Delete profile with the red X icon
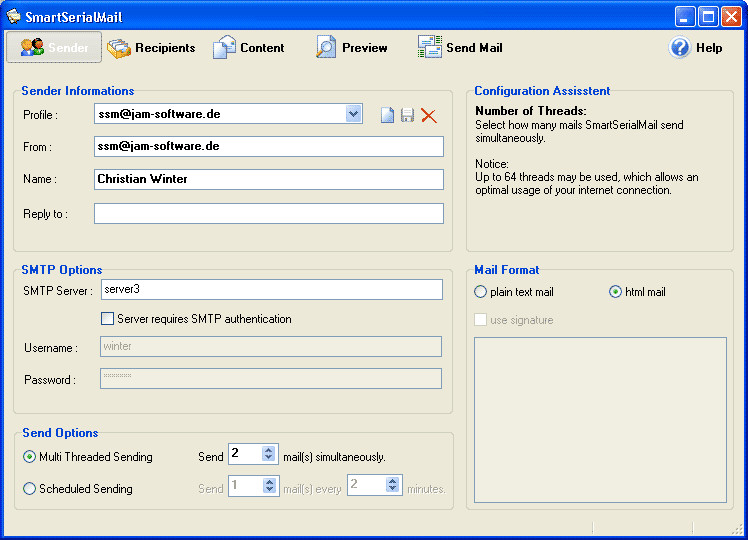The width and height of the screenshot is (748, 540). click(428, 115)
